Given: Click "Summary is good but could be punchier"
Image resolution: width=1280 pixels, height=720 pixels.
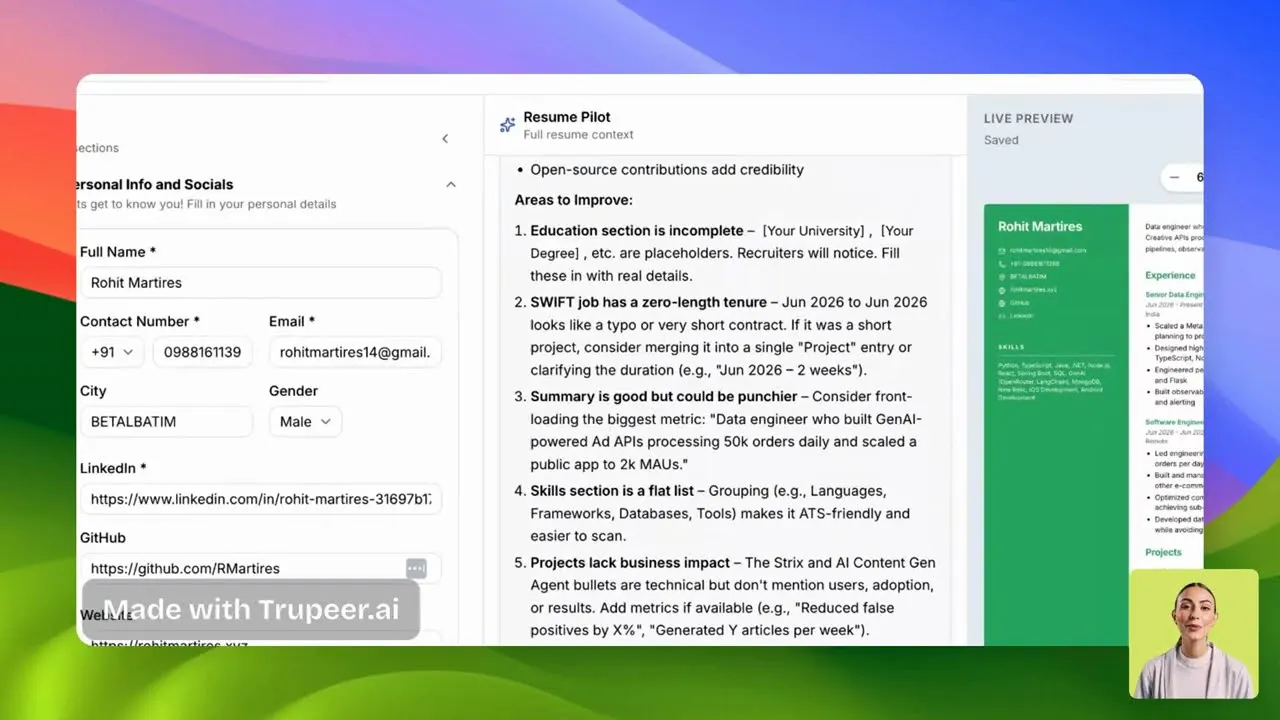Looking at the screenshot, I should pos(664,397).
